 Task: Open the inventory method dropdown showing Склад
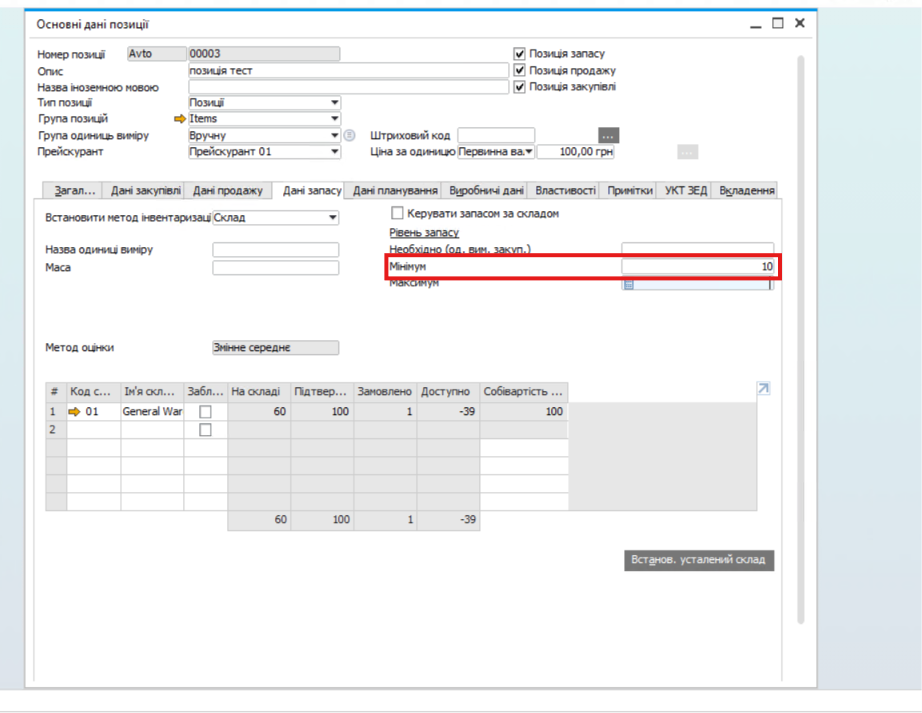tap(333, 217)
